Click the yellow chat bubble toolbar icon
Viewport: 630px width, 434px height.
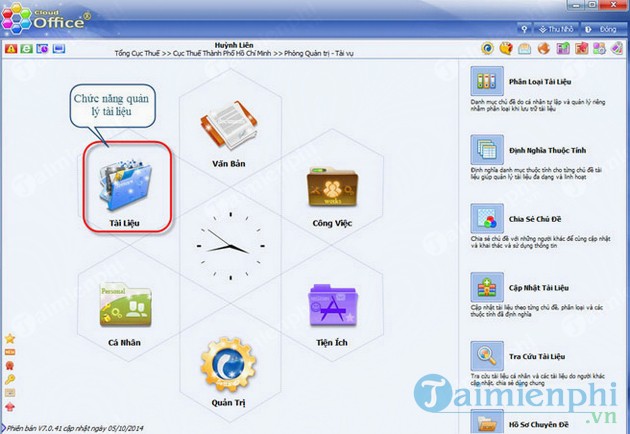click(x=506, y=49)
